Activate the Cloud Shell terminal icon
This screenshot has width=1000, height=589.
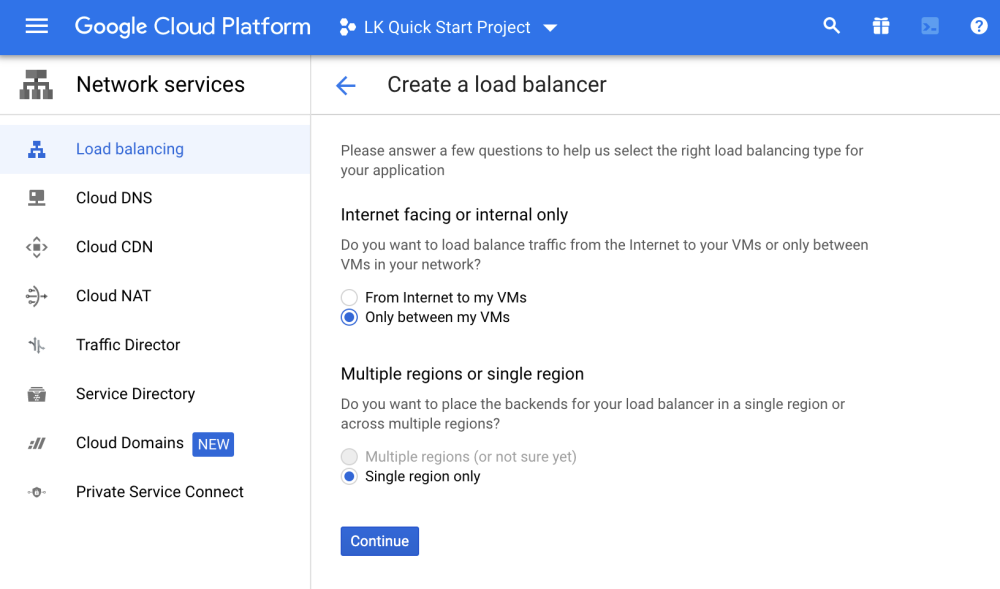tap(930, 27)
